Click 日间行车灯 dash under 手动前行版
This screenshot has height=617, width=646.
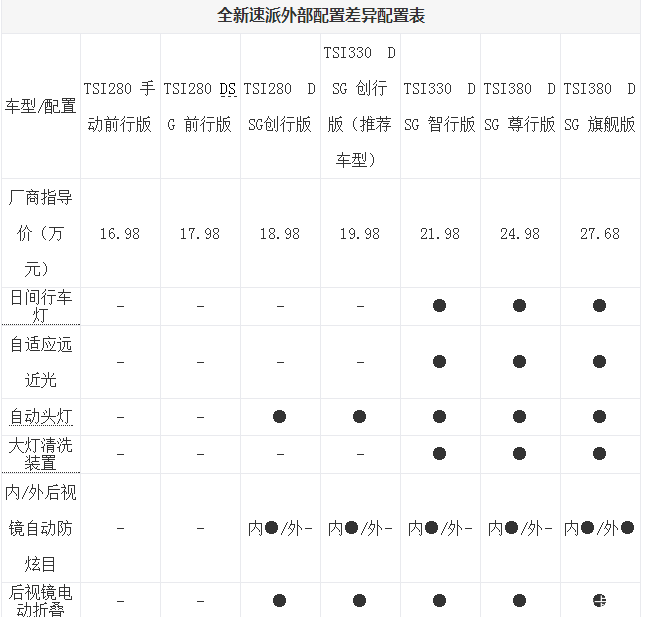(120, 306)
